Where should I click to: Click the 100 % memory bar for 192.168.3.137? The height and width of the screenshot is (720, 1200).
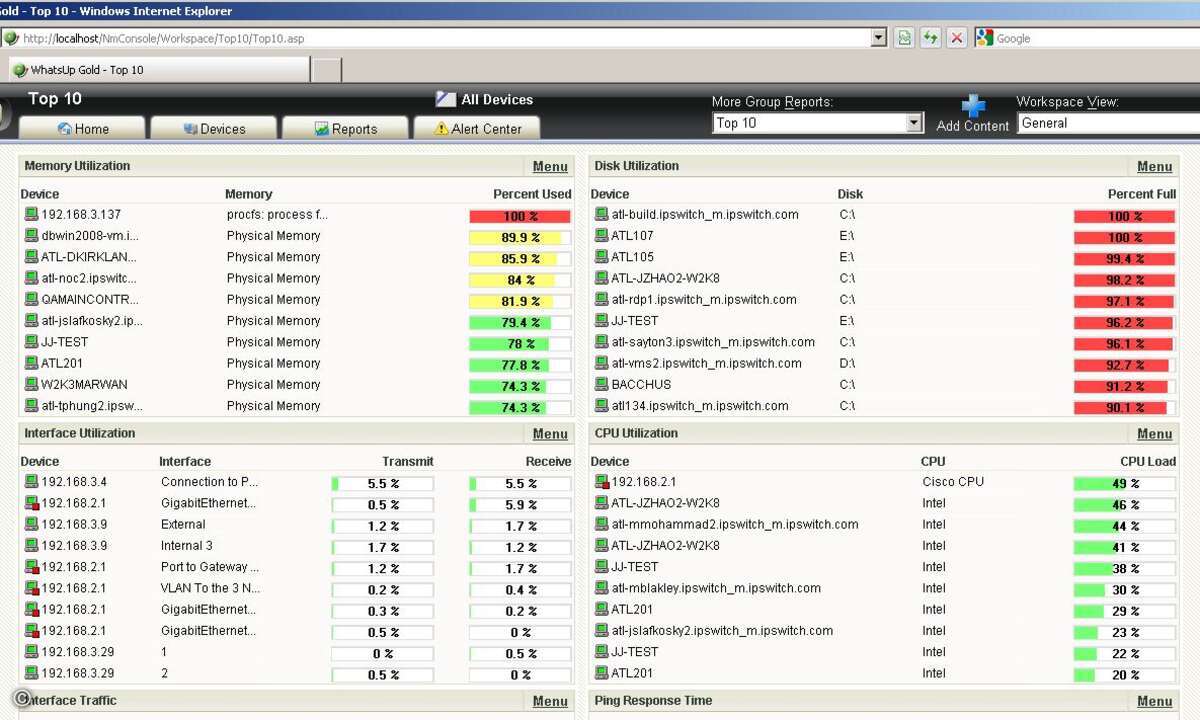pos(520,216)
